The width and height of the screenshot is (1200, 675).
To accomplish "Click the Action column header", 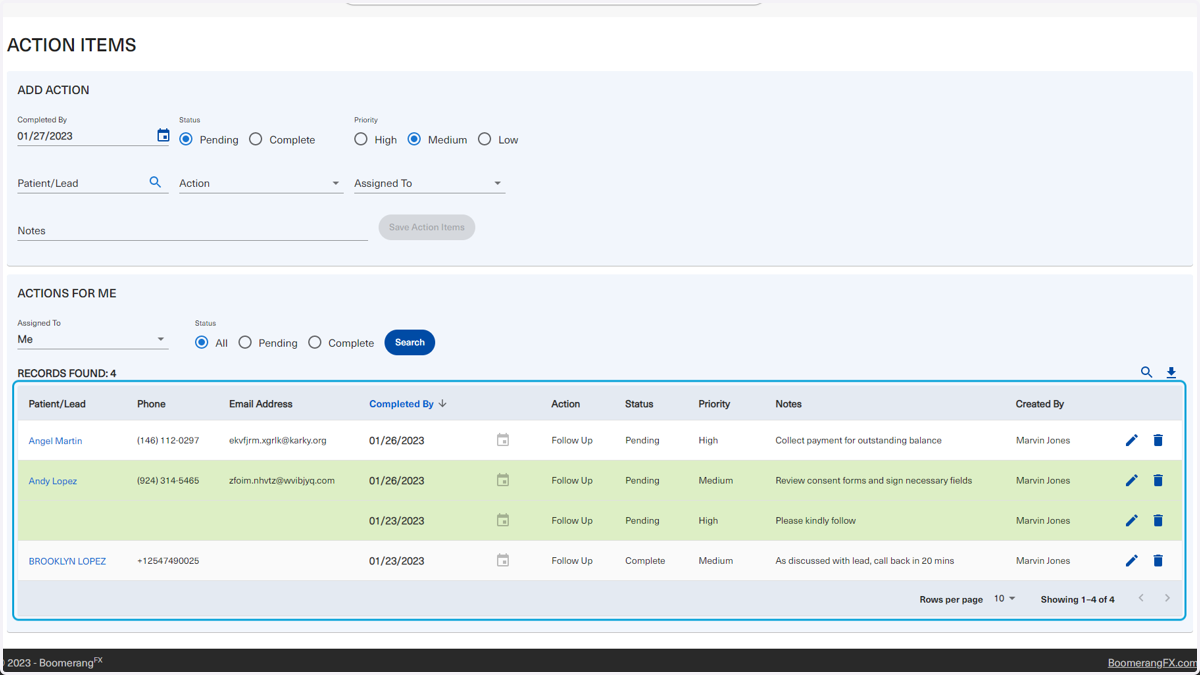I will point(565,404).
